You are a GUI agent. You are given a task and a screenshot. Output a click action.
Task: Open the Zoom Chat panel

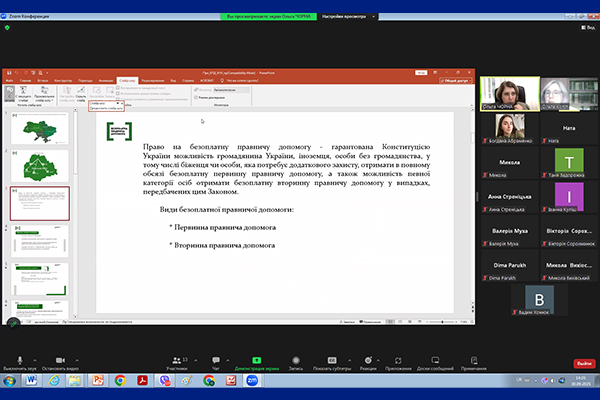216,359
